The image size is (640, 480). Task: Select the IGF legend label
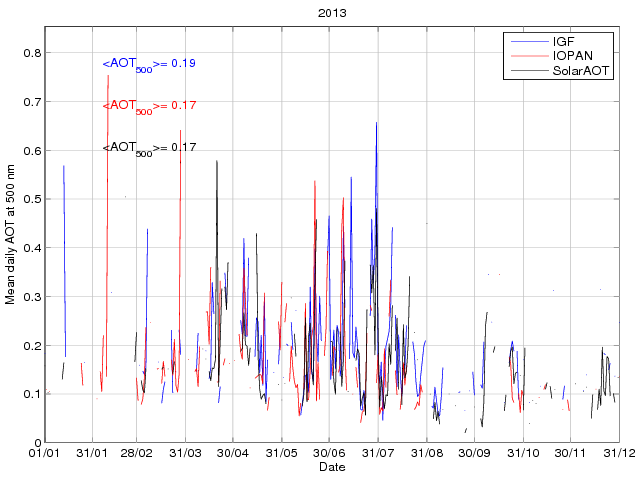click(x=564, y=41)
